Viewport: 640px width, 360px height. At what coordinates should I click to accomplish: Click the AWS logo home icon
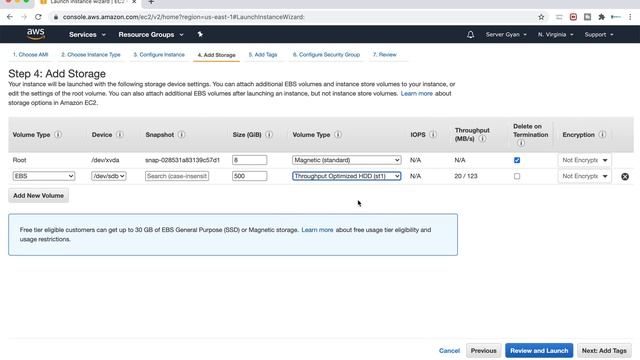(36, 34)
